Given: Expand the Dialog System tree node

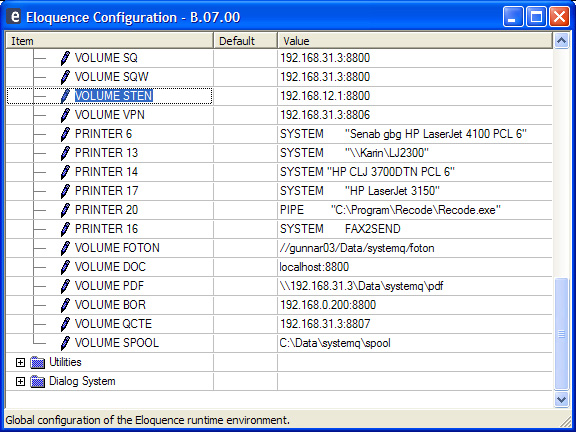Looking at the screenshot, I should 20,382.
